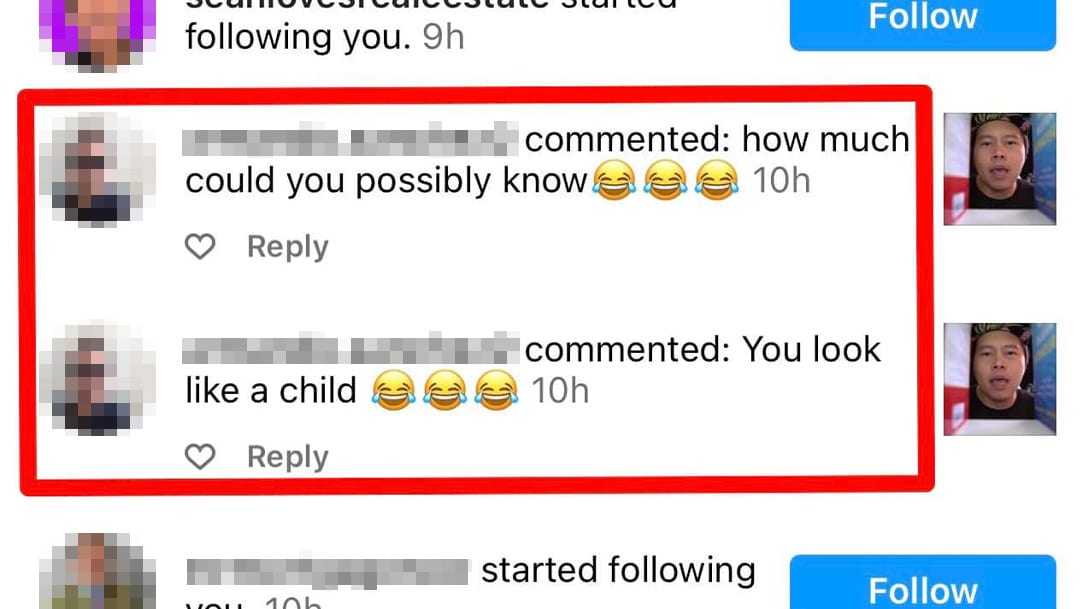Open commenter avatar next to "how much" comment

coord(97,169)
